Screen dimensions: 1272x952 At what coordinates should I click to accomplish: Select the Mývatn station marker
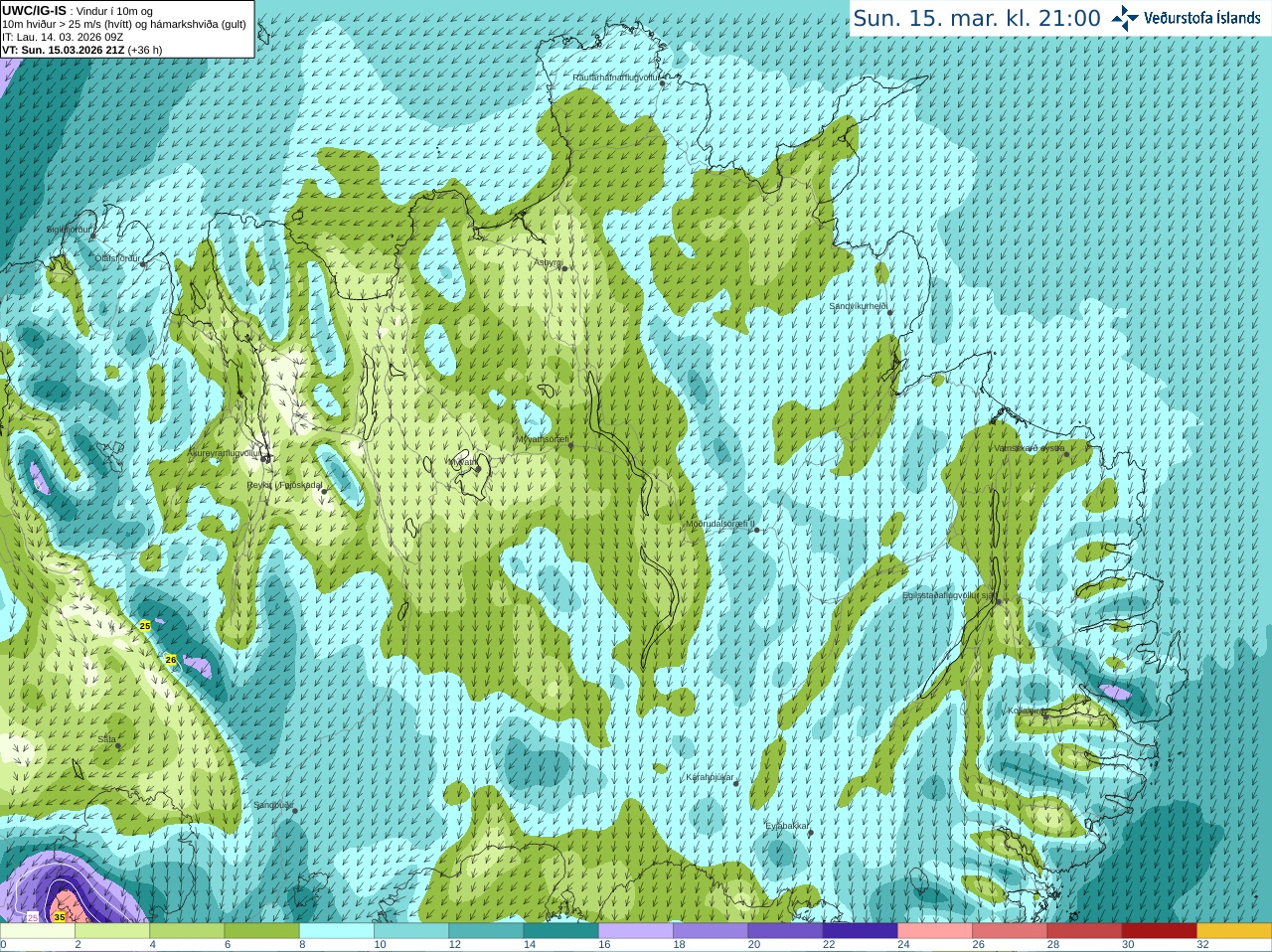tap(478, 467)
